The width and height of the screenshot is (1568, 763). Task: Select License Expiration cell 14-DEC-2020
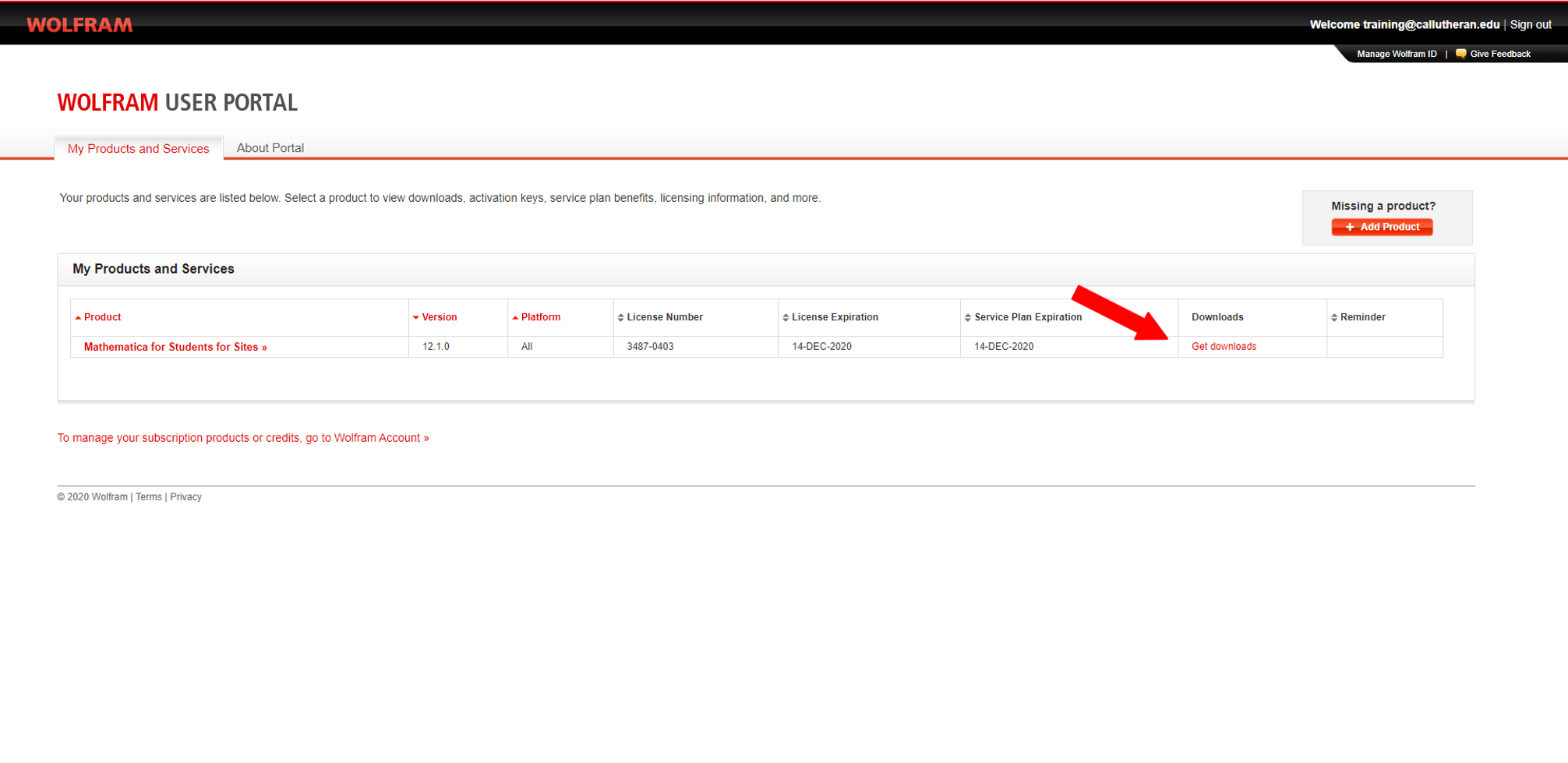pyautogui.click(x=821, y=347)
